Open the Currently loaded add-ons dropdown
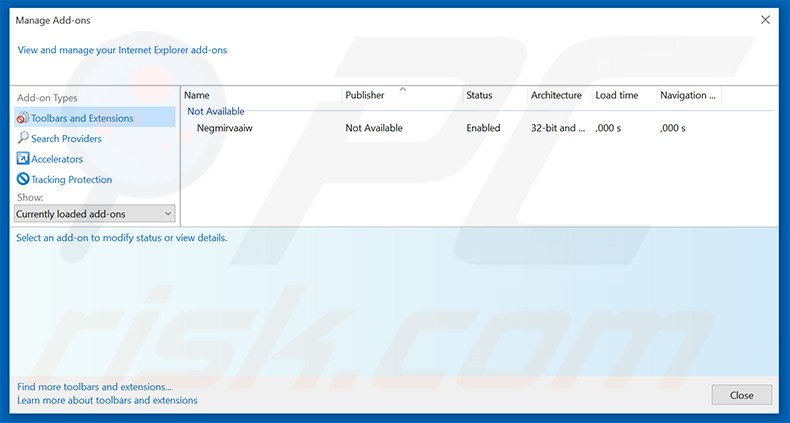This screenshot has width=790, height=423. point(95,214)
